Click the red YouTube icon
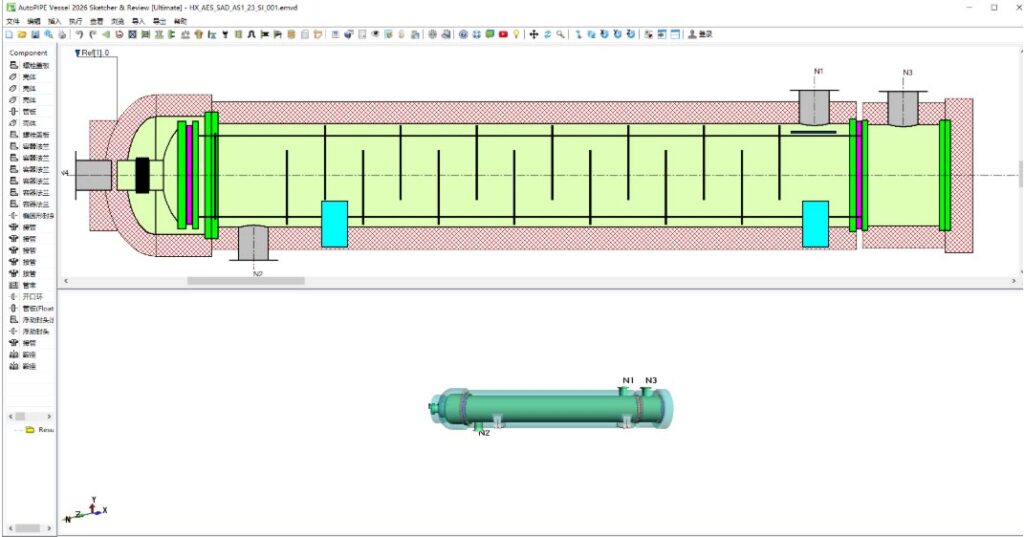The image size is (1024, 537). click(x=503, y=34)
